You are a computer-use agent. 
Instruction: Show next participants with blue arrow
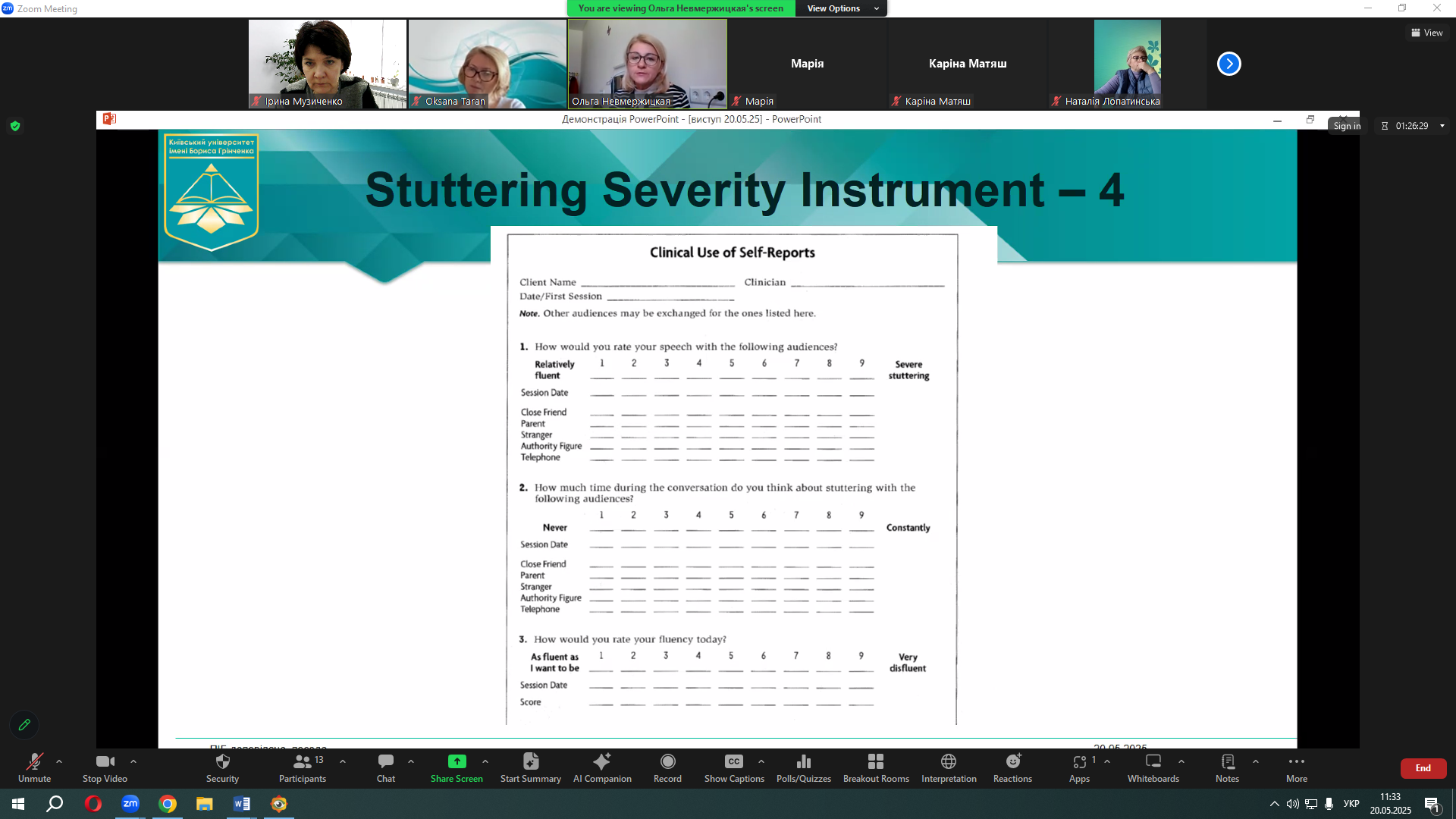pyautogui.click(x=1228, y=64)
